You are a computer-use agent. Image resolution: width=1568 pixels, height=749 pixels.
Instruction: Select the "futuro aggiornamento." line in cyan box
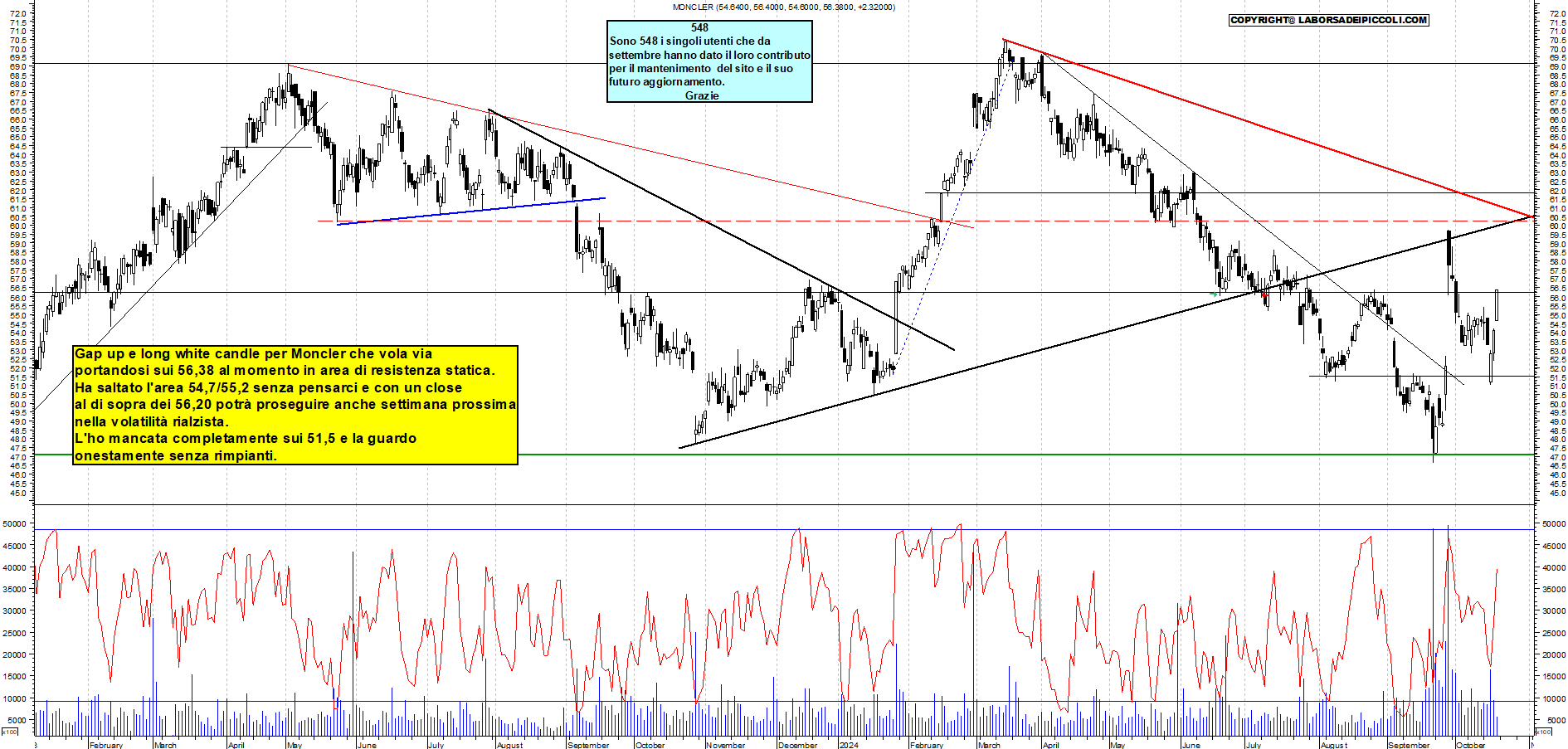(666, 81)
